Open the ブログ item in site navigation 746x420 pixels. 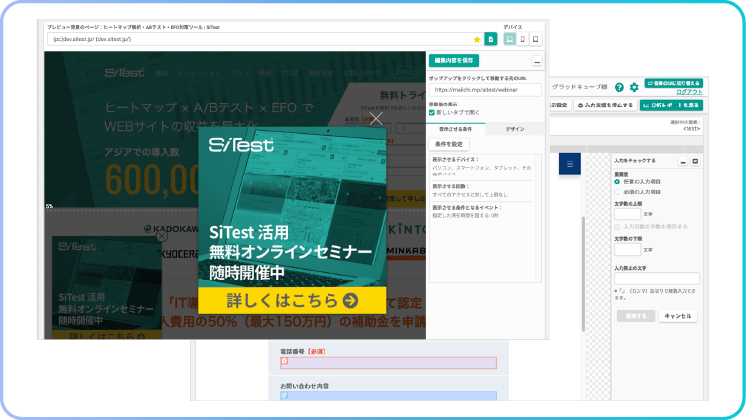pos(290,73)
